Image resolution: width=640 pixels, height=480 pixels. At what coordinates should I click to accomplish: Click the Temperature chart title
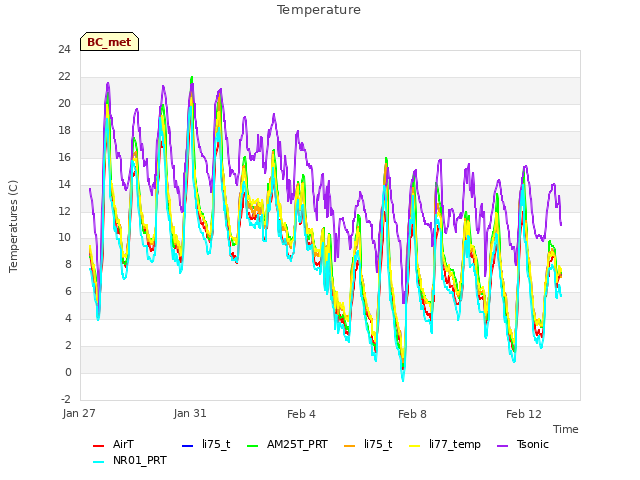click(x=319, y=10)
